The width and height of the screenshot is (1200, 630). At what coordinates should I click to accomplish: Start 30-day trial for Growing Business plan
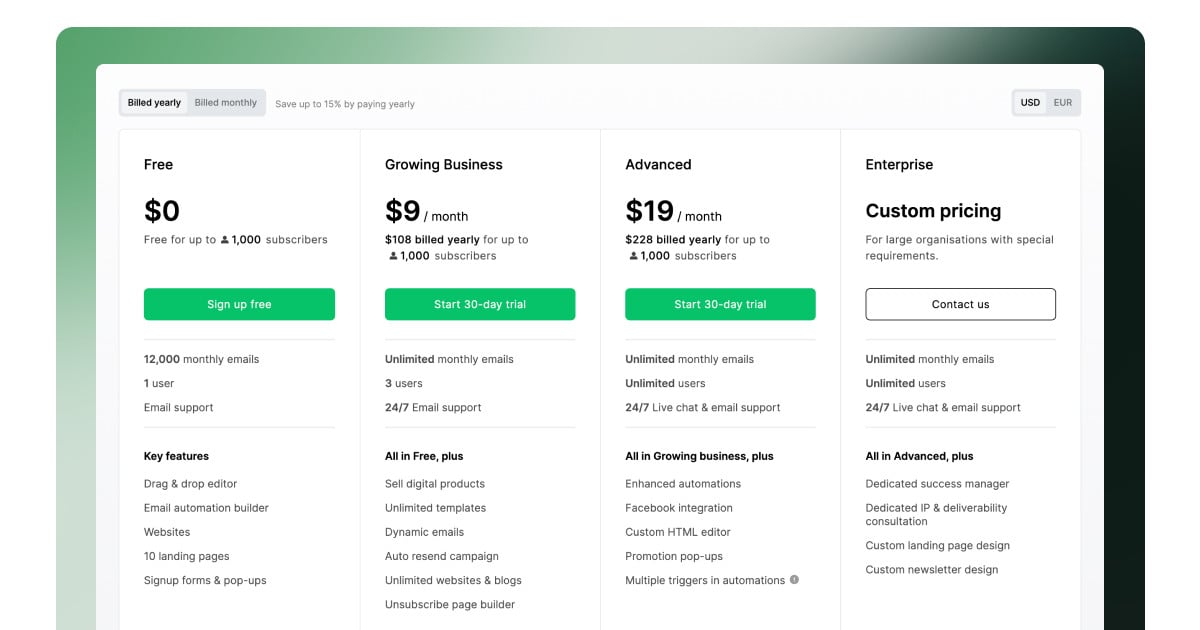click(x=480, y=304)
